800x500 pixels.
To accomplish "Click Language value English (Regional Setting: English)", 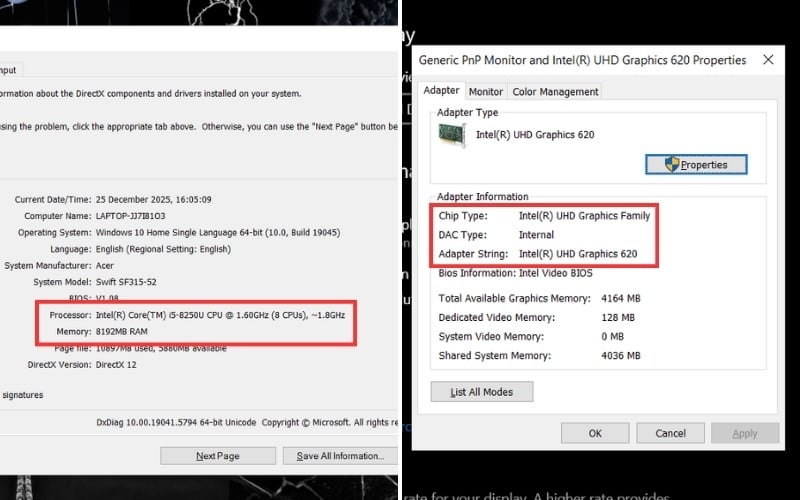I will 163,249.
